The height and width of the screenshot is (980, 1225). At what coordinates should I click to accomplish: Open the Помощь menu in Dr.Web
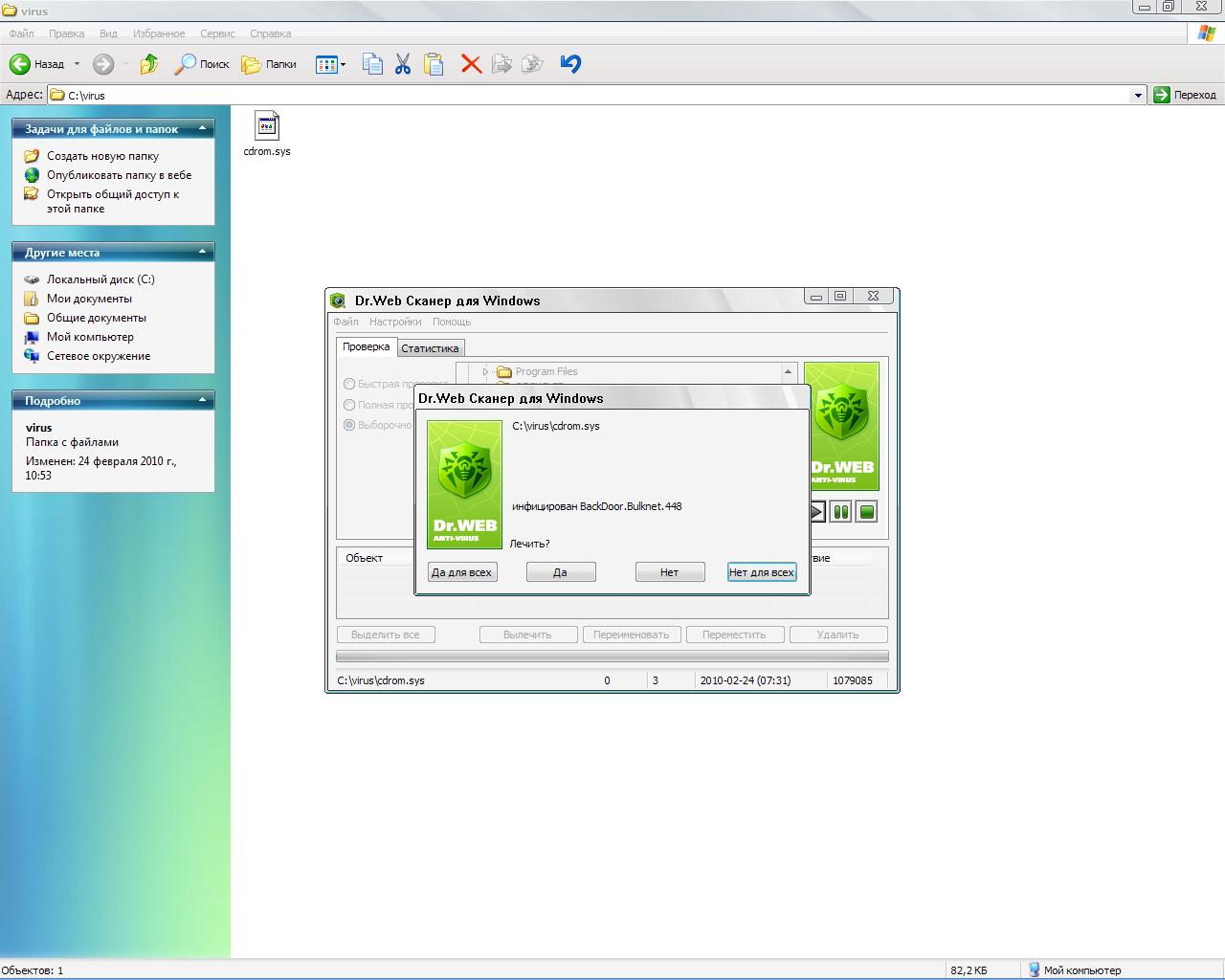pyautogui.click(x=452, y=322)
